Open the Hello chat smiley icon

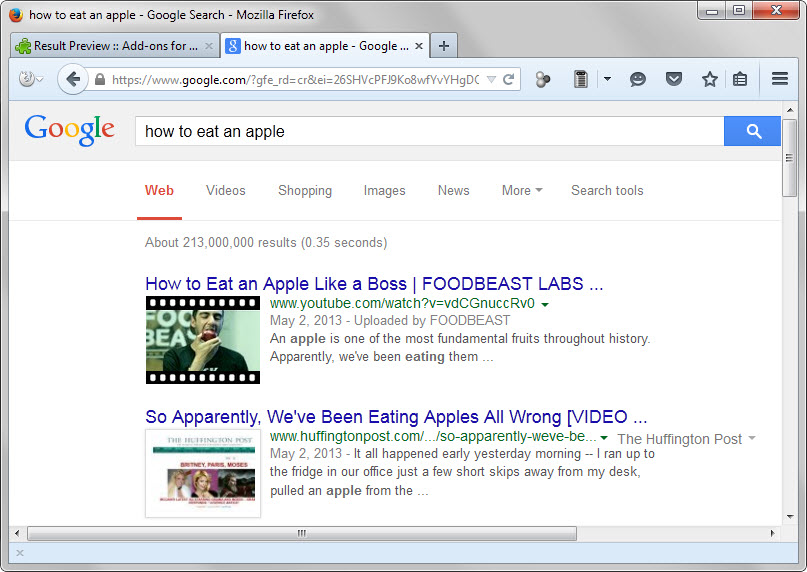[x=638, y=79]
